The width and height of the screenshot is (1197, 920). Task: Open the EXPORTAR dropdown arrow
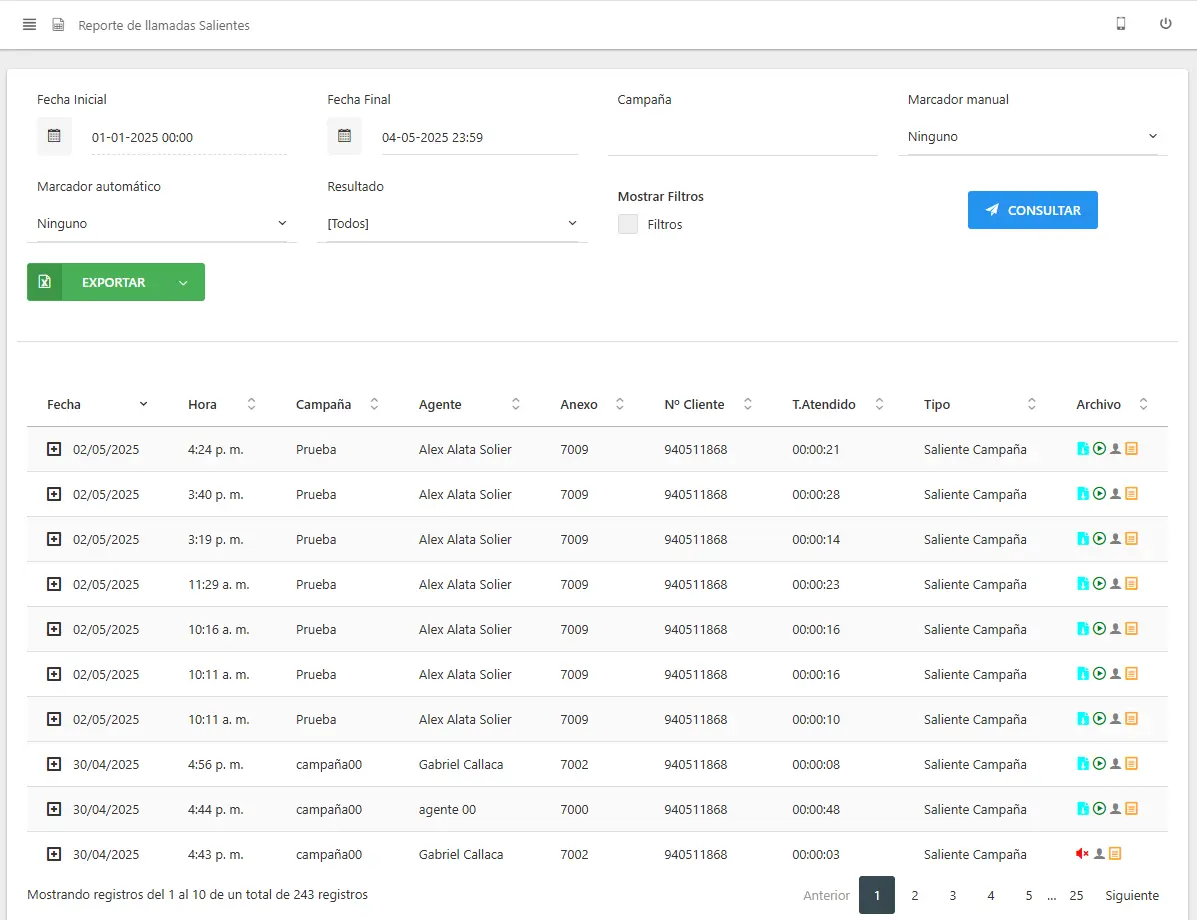[183, 282]
